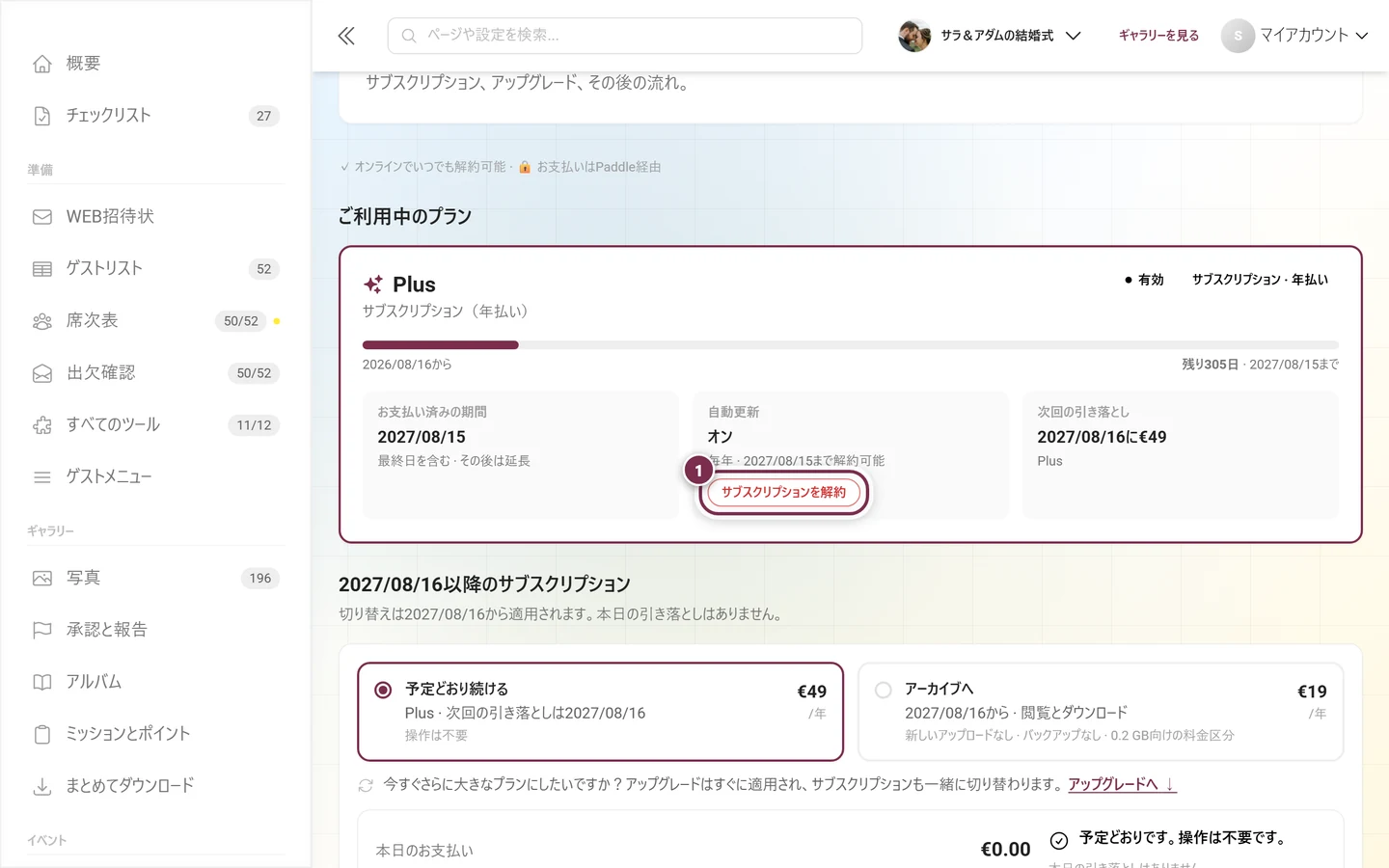Collapse sidebar with double chevron icon
This screenshot has width=1389, height=868.
346,36
